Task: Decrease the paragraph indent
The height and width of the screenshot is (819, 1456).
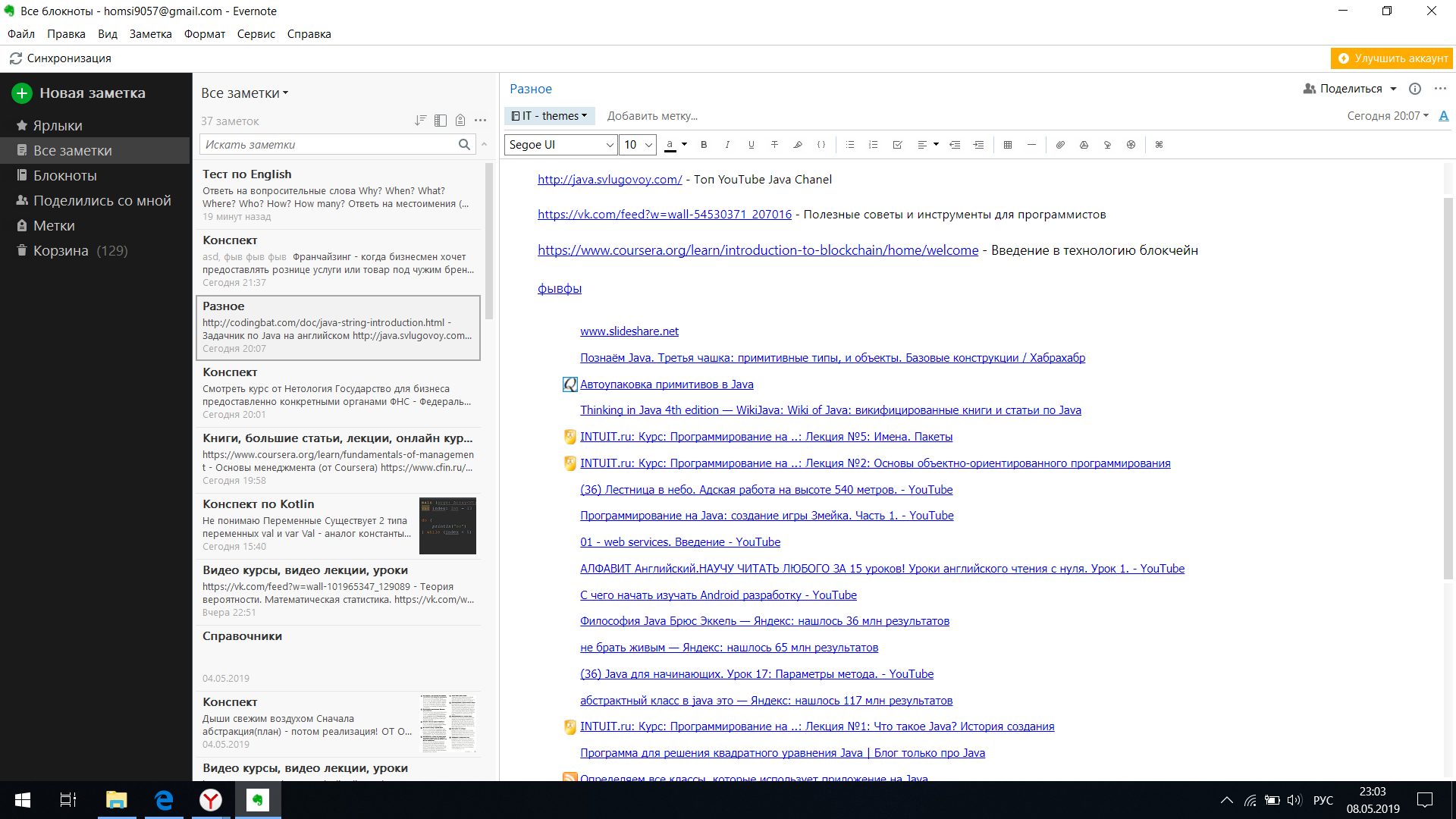Action: point(955,145)
